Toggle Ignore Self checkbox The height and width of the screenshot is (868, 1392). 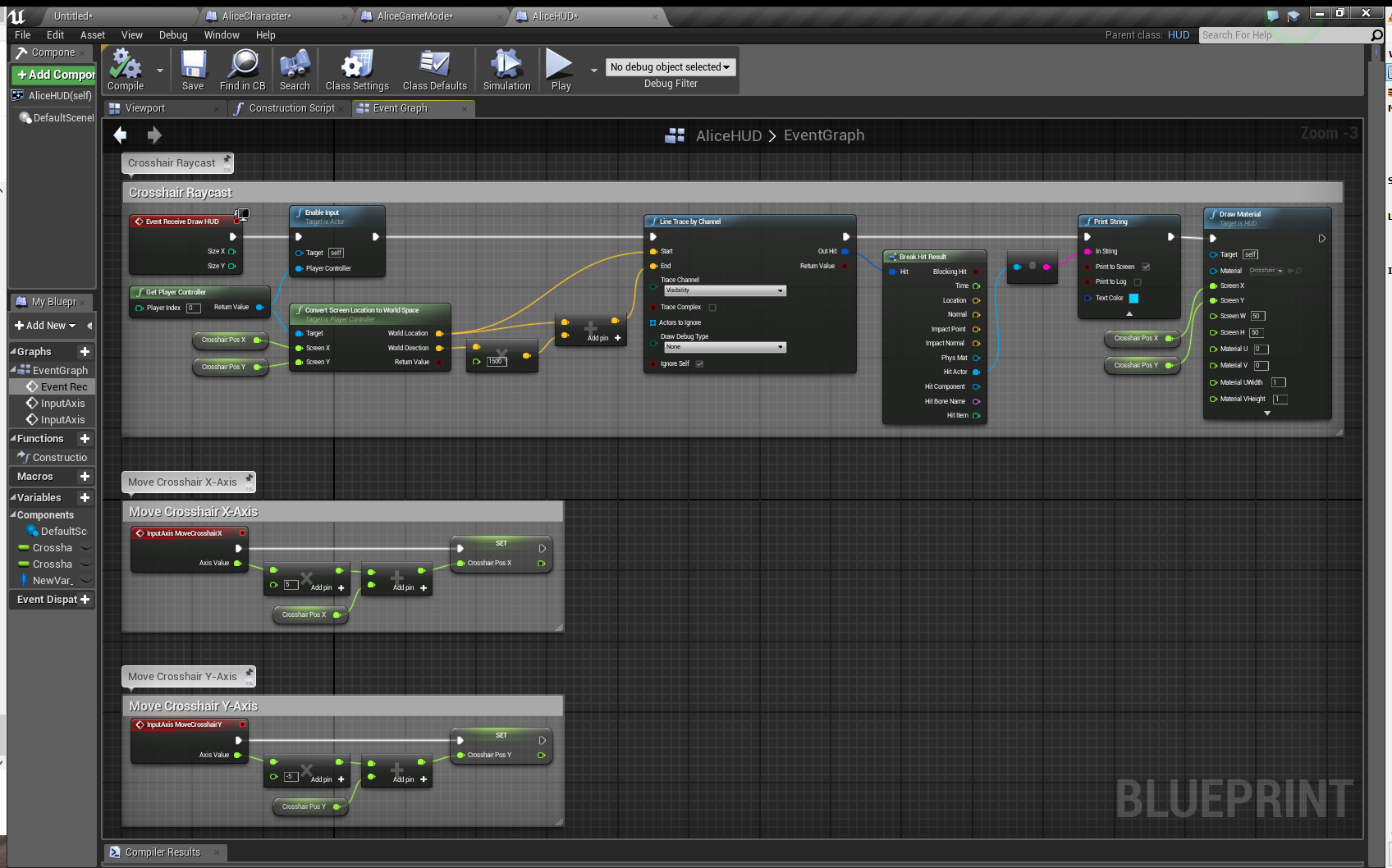(699, 363)
